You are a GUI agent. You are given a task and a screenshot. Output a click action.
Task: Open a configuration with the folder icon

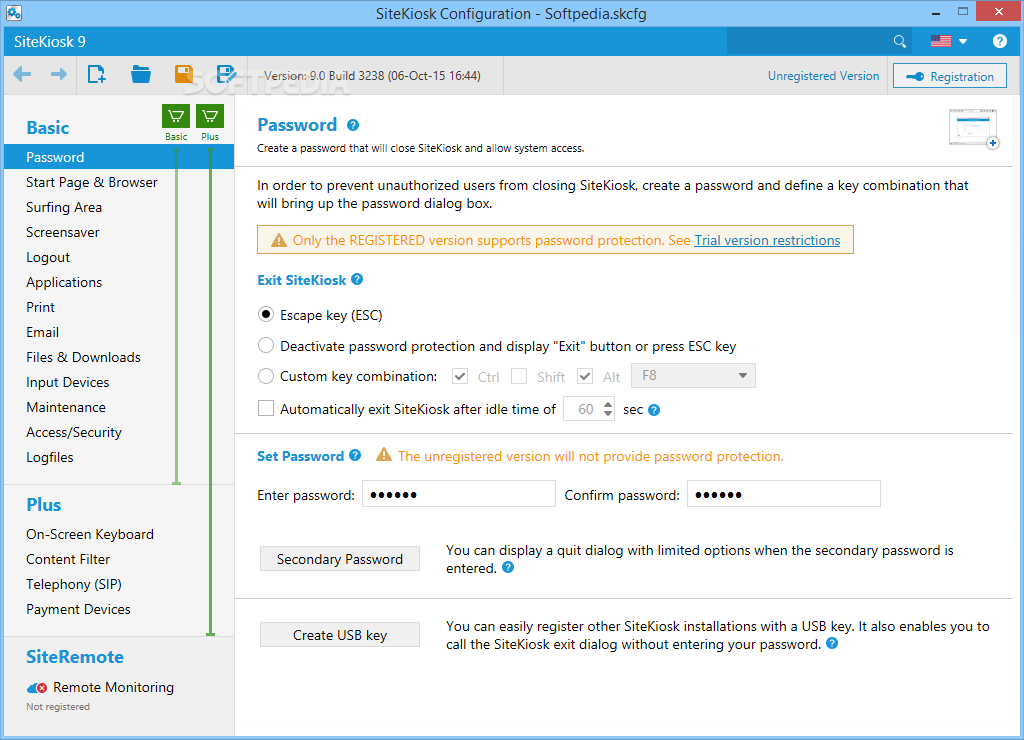click(x=140, y=74)
